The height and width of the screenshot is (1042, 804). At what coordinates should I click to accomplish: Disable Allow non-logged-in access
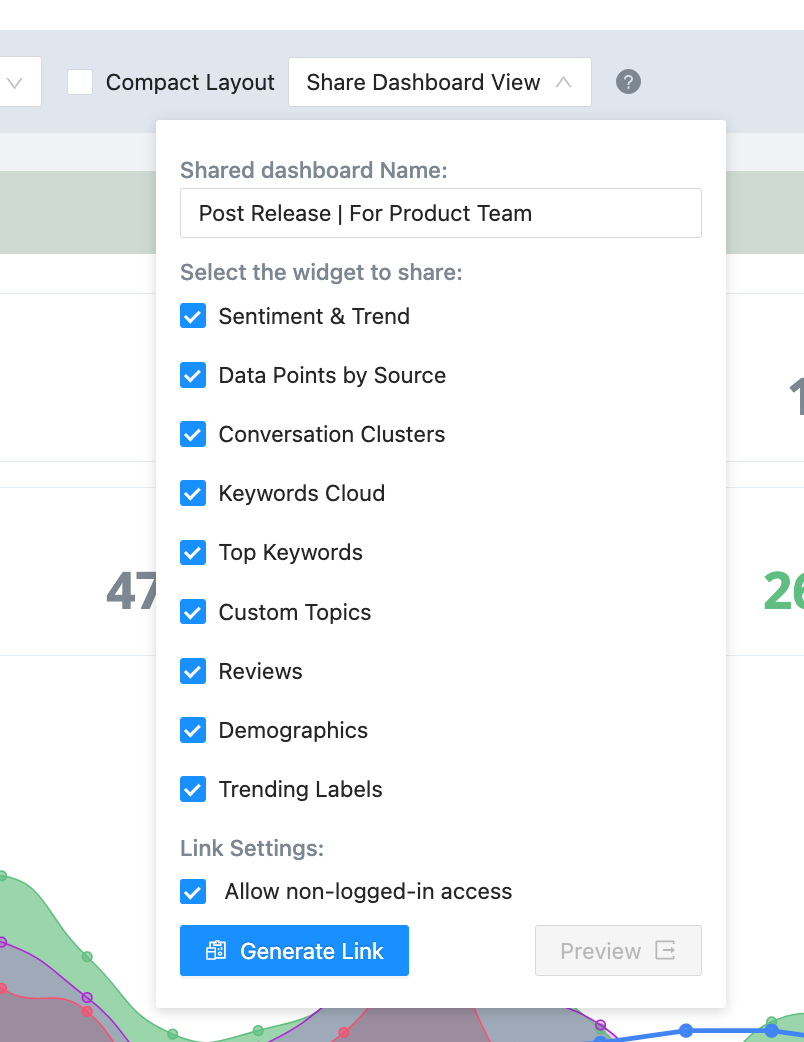point(192,891)
